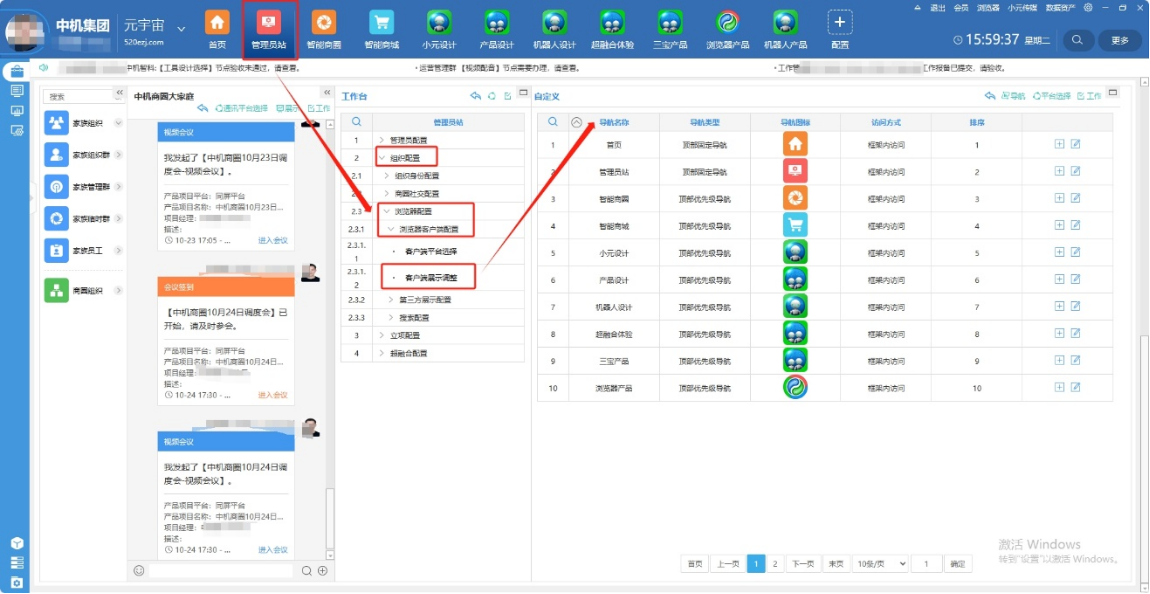
Task: Click the add icon in 首页 row
Action: [x=1059, y=144]
